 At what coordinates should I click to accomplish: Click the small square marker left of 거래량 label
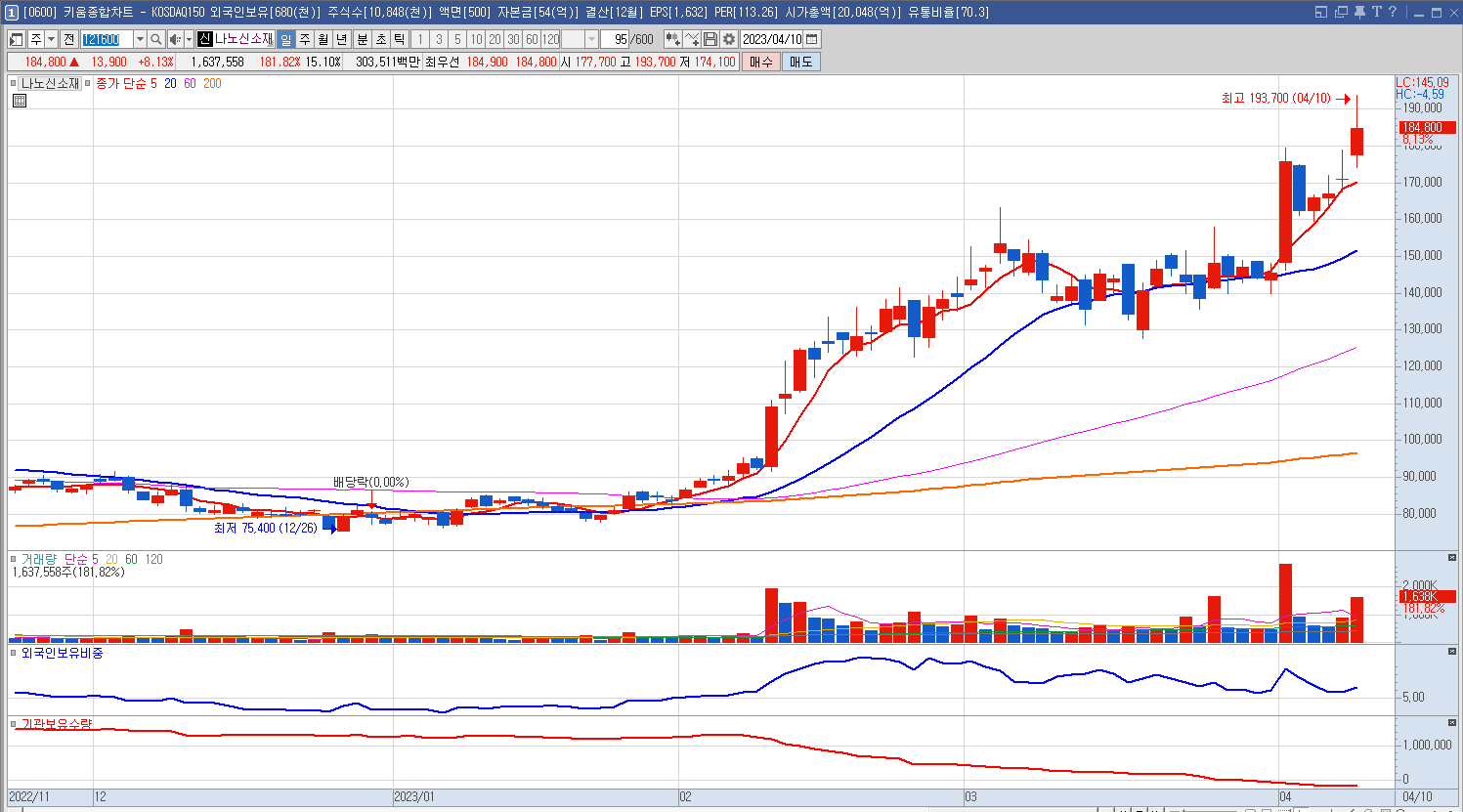point(15,559)
